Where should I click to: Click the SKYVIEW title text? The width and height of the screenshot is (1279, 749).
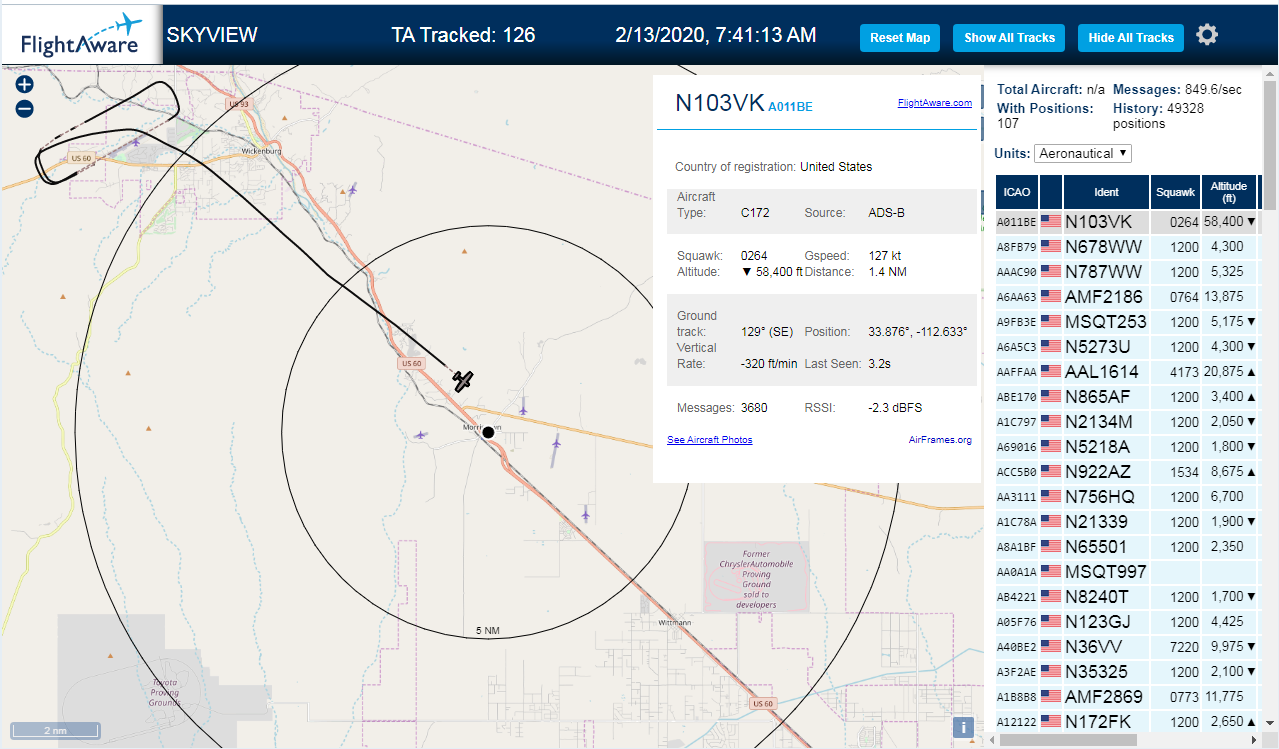212,35
